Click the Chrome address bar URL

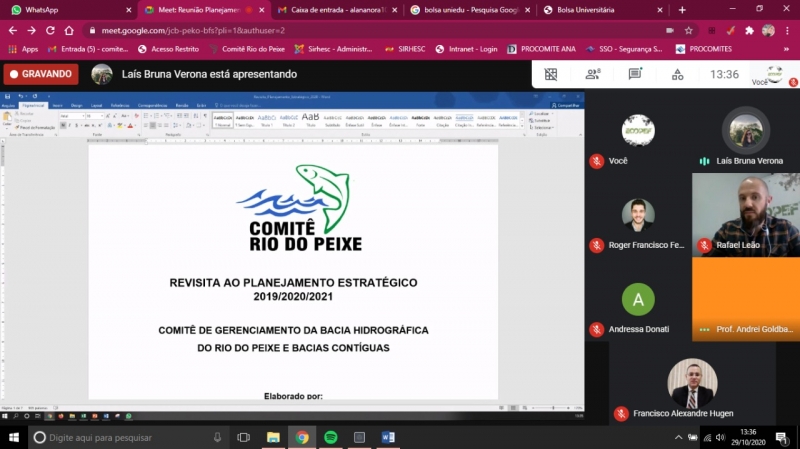click(193, 31)
